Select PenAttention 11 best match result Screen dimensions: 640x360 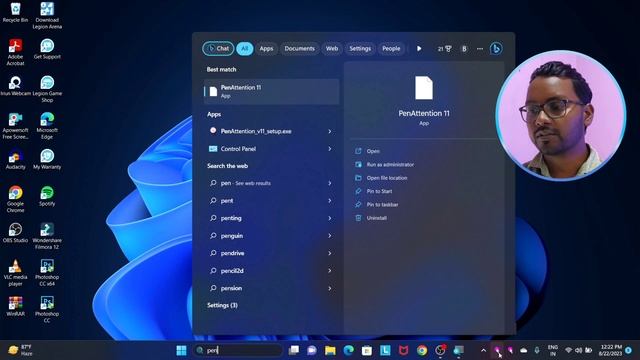coord(271,91)
